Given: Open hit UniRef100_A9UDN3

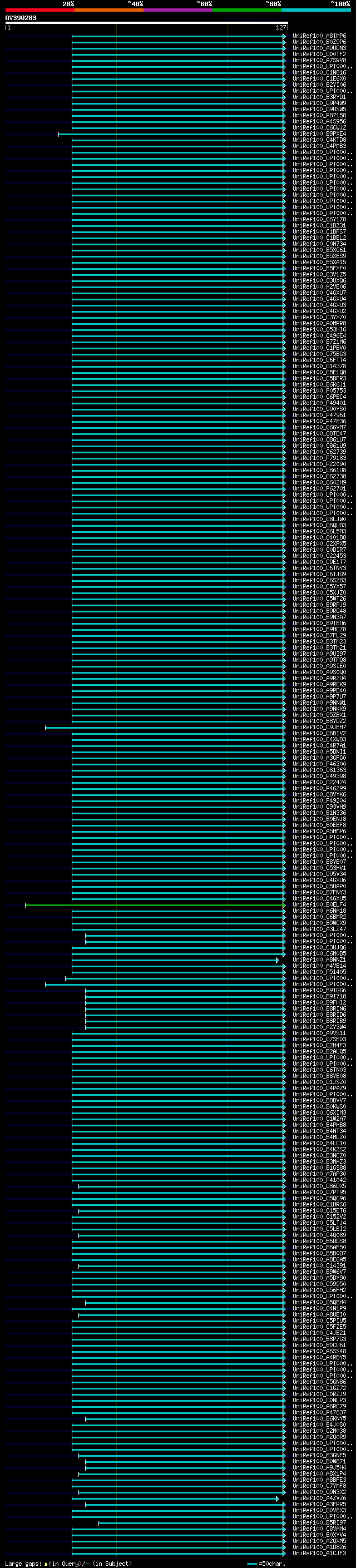Looking at the screenshot, I should coord(319,48).
